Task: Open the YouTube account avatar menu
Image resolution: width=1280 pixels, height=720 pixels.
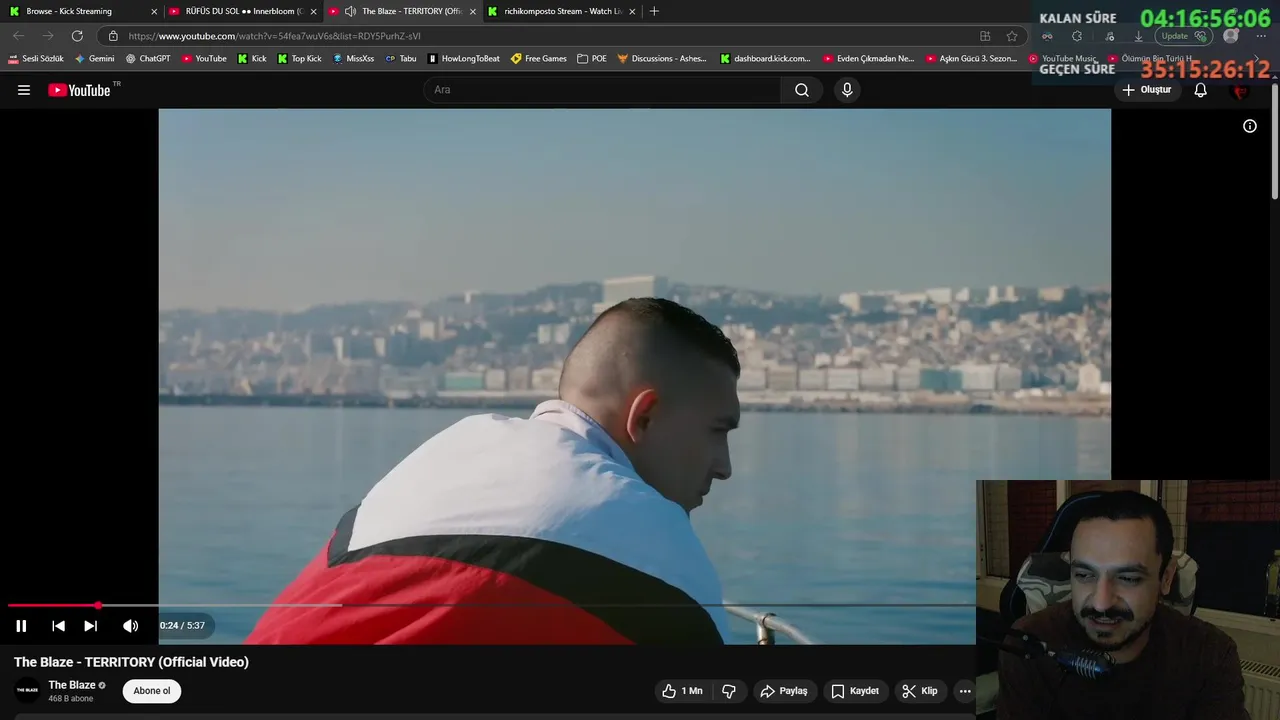Action: click(1241, 90)
